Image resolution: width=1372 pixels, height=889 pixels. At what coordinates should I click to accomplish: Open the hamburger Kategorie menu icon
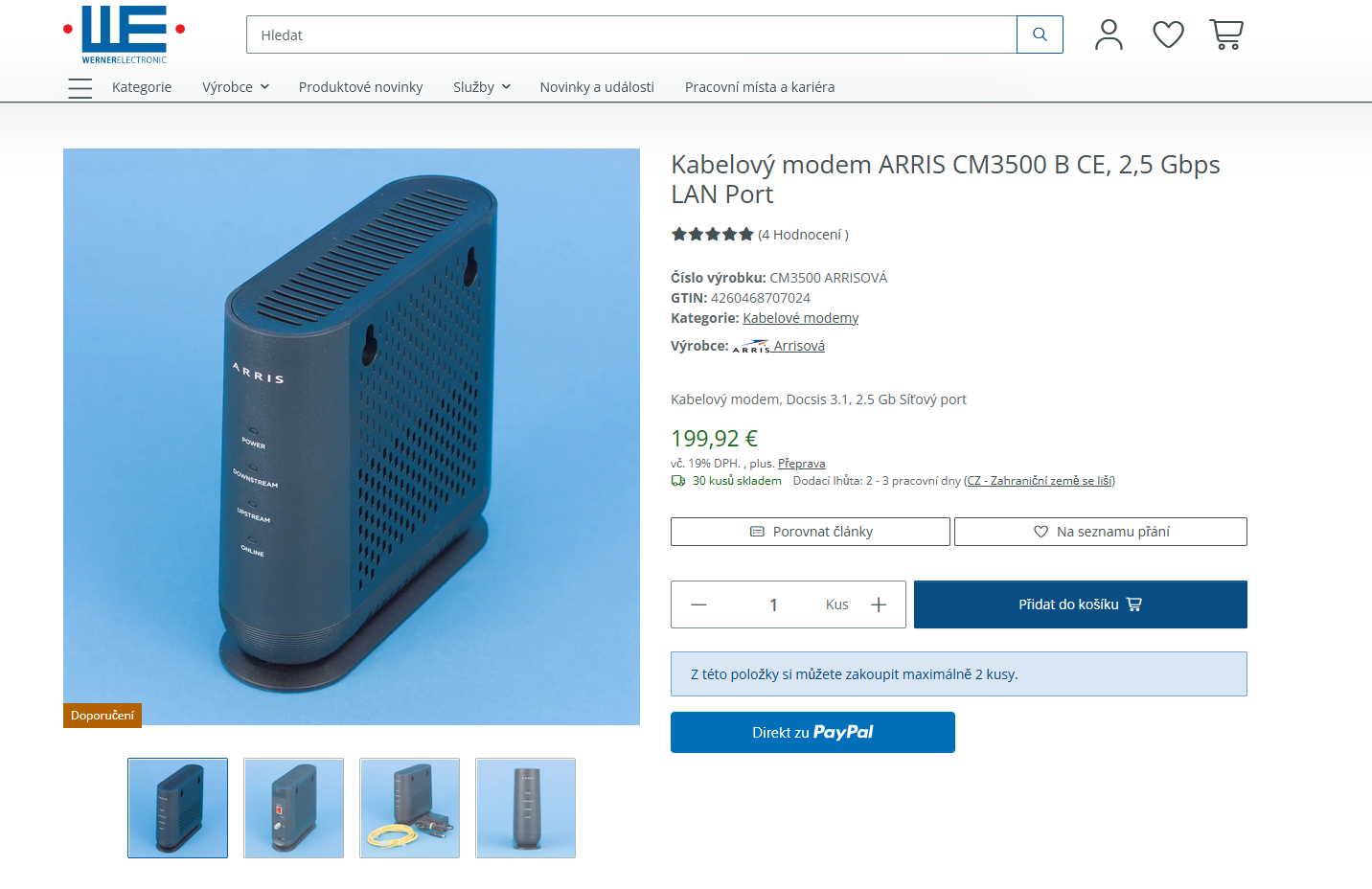click(80, 88)
